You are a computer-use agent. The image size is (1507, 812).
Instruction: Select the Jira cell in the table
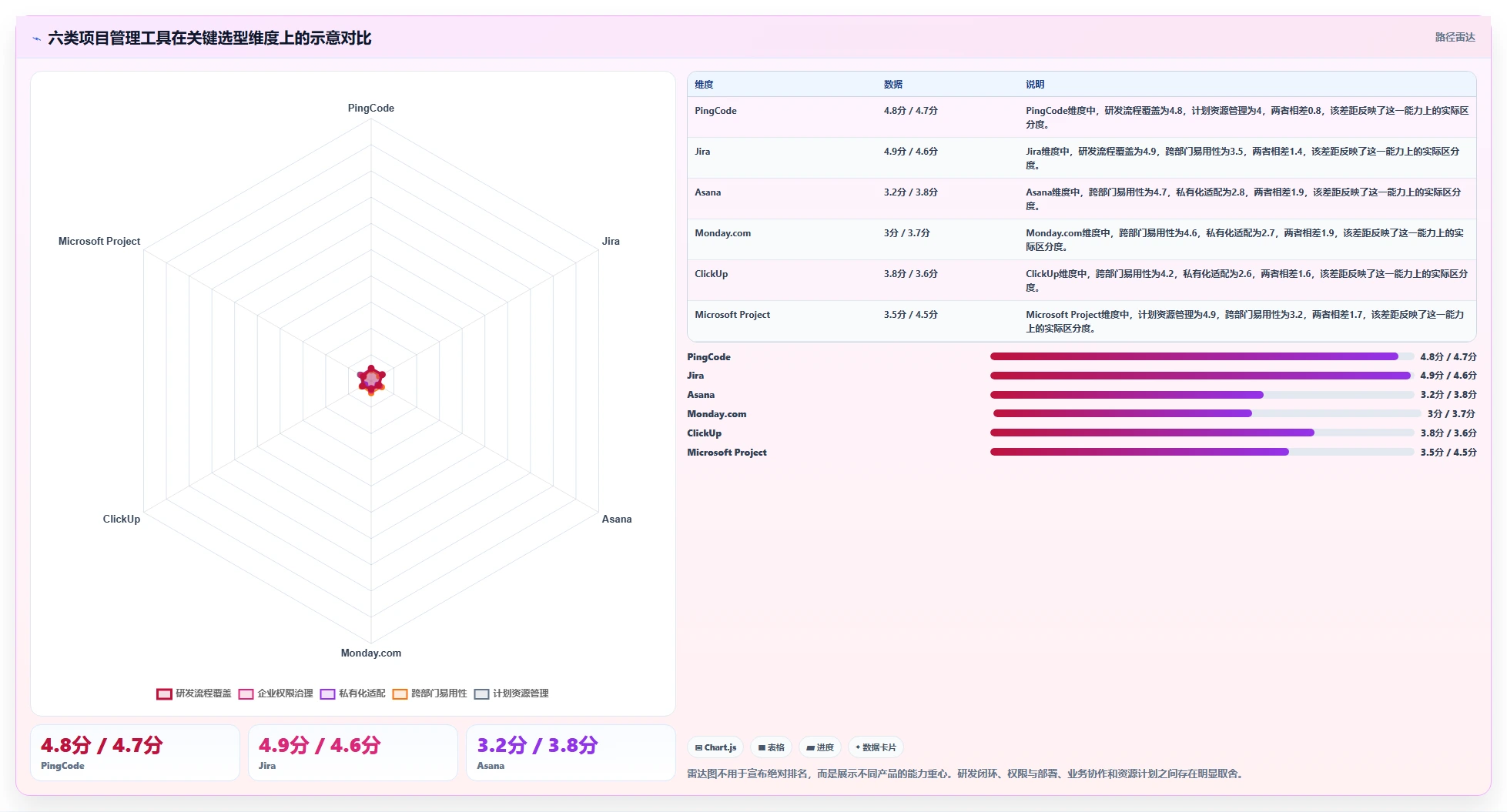click(x=702, y=152)
